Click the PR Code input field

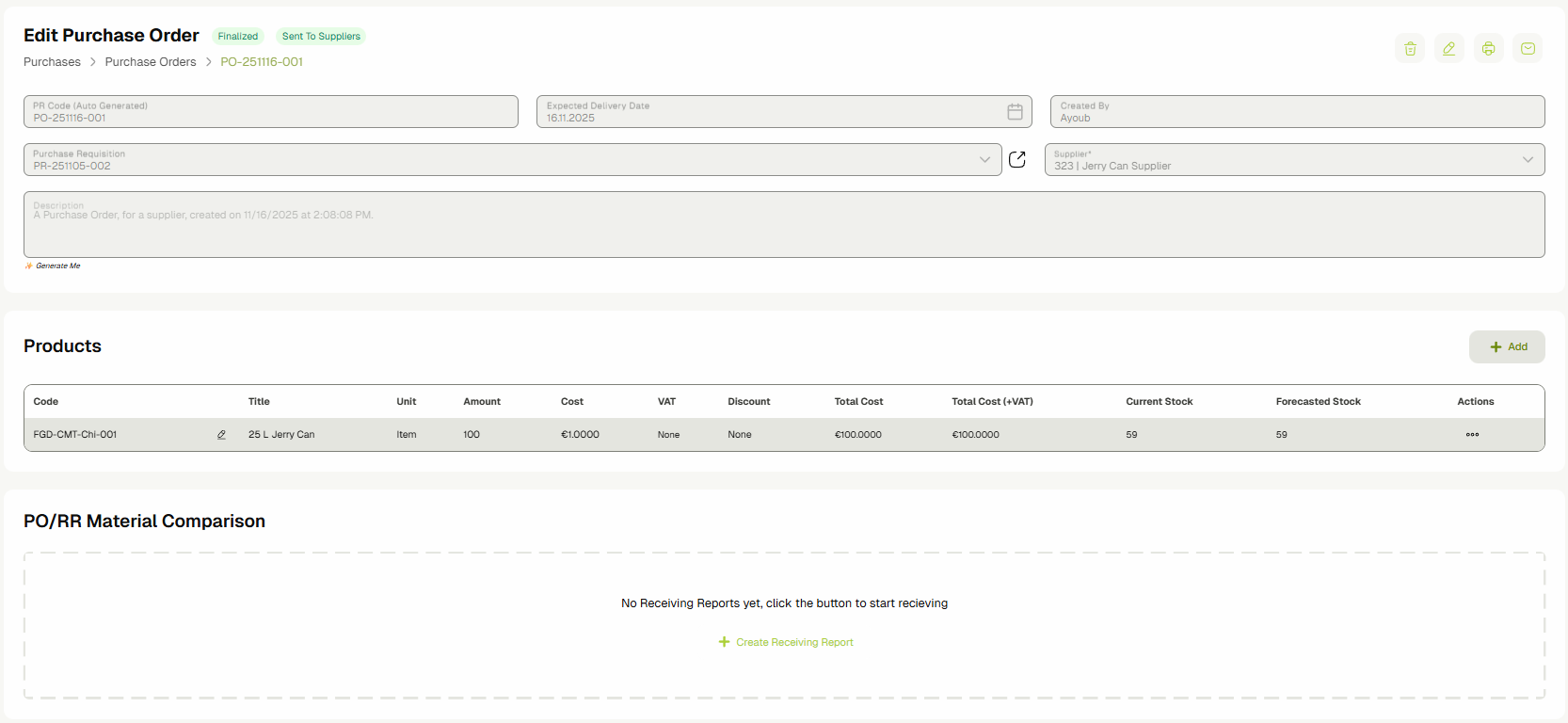pyautogui.click(x=271, y=111)
